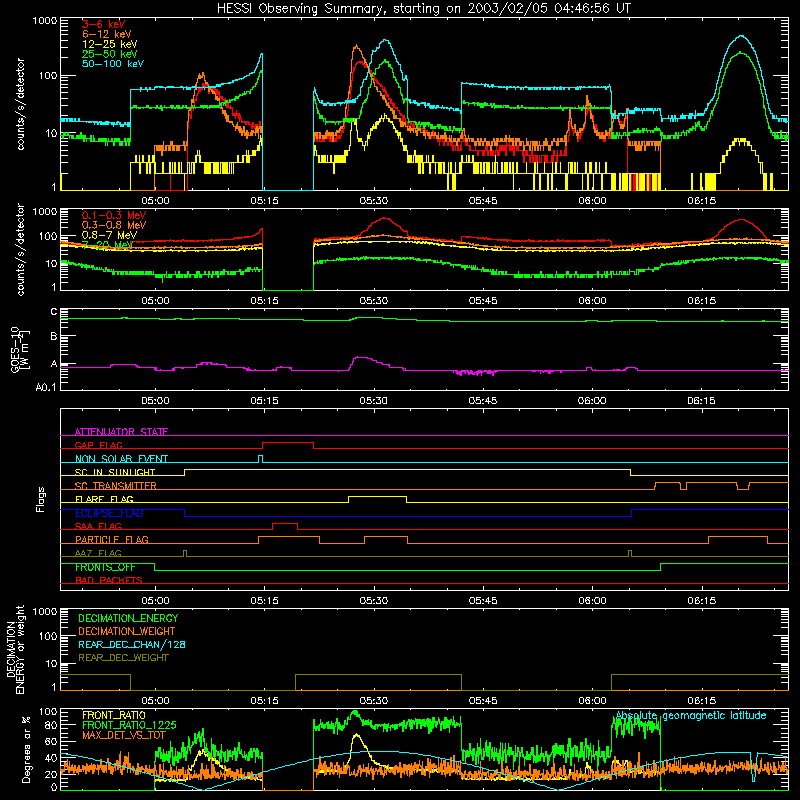Select the AAZ_FLAG label

98,553
